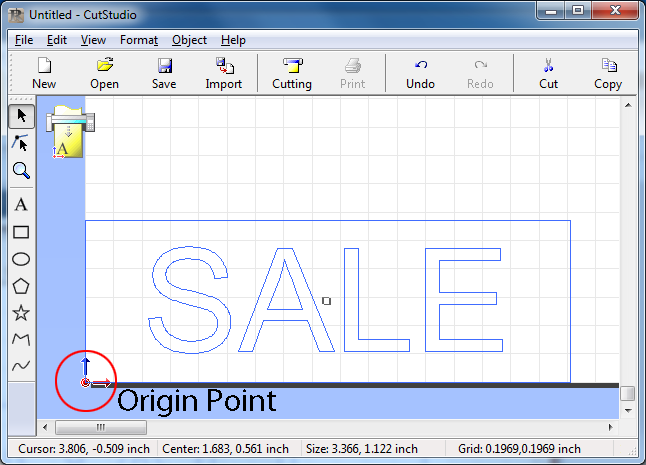Image resolution: width=646 pixels, height=465 pixels.
Task: Select the text tool
Action: click(x=21, y=204)
